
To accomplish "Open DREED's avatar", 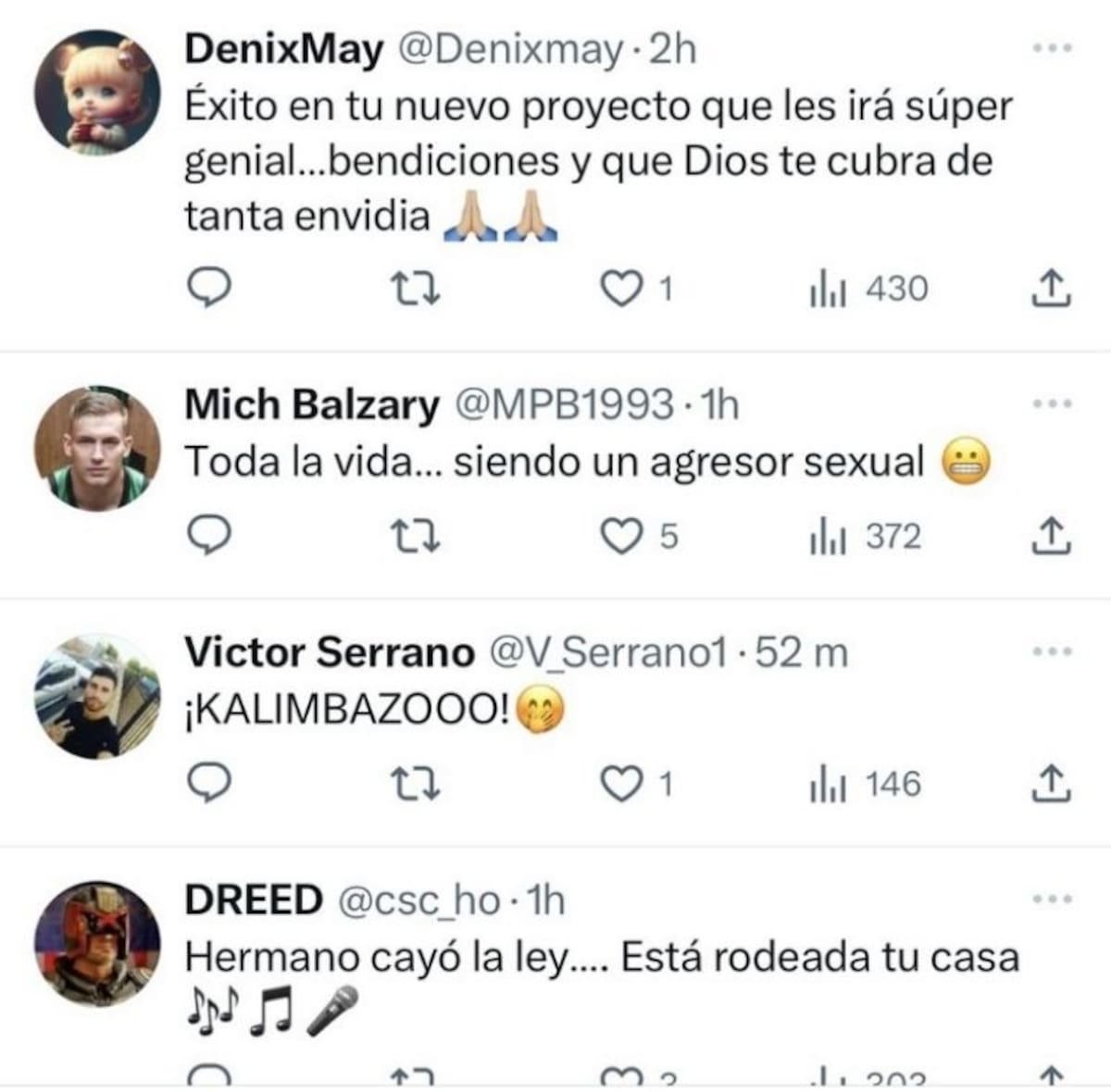I will [97, 944].
